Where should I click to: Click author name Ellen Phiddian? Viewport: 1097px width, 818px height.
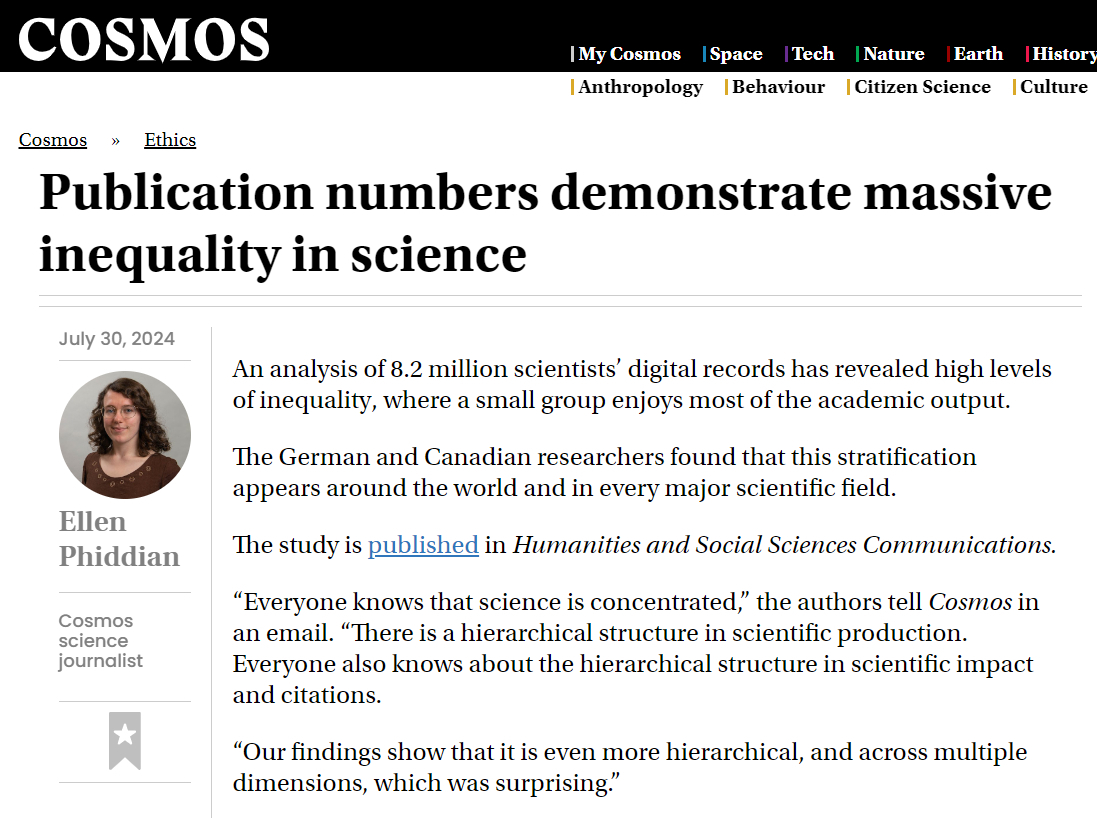[119, 538]
